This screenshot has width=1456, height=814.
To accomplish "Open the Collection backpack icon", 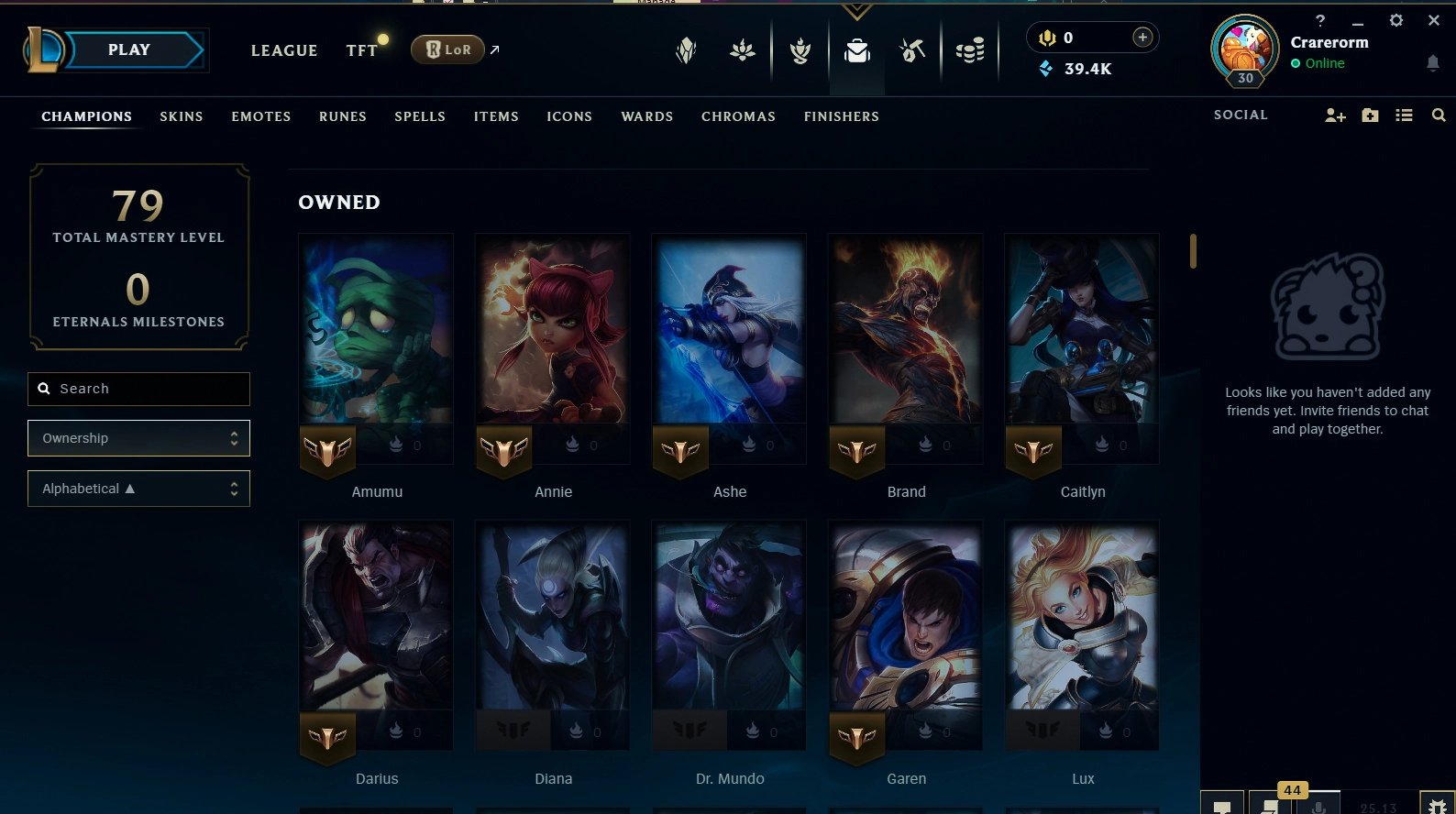I will [x=857, y=51].
